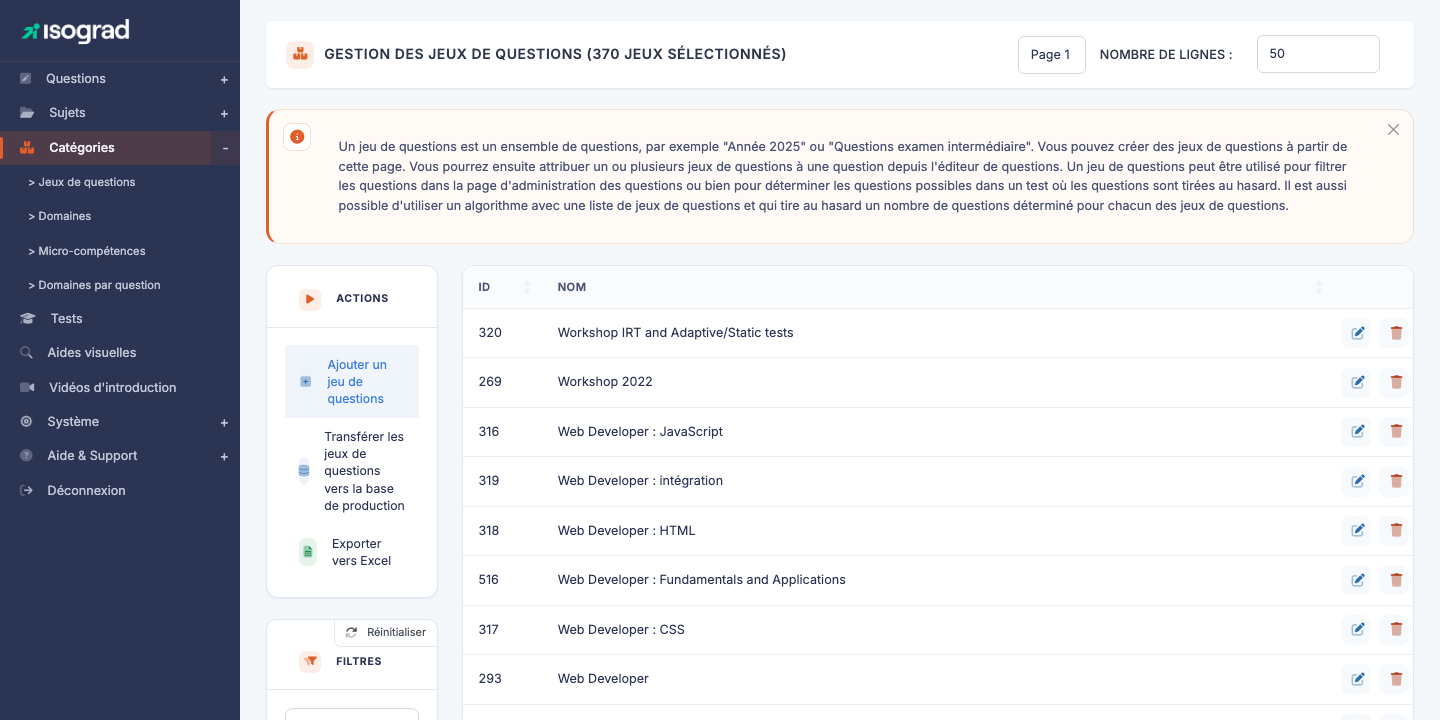Click the Déconnexion logout icon
This screenshot has height=720, width=1440.
[26, 490]
